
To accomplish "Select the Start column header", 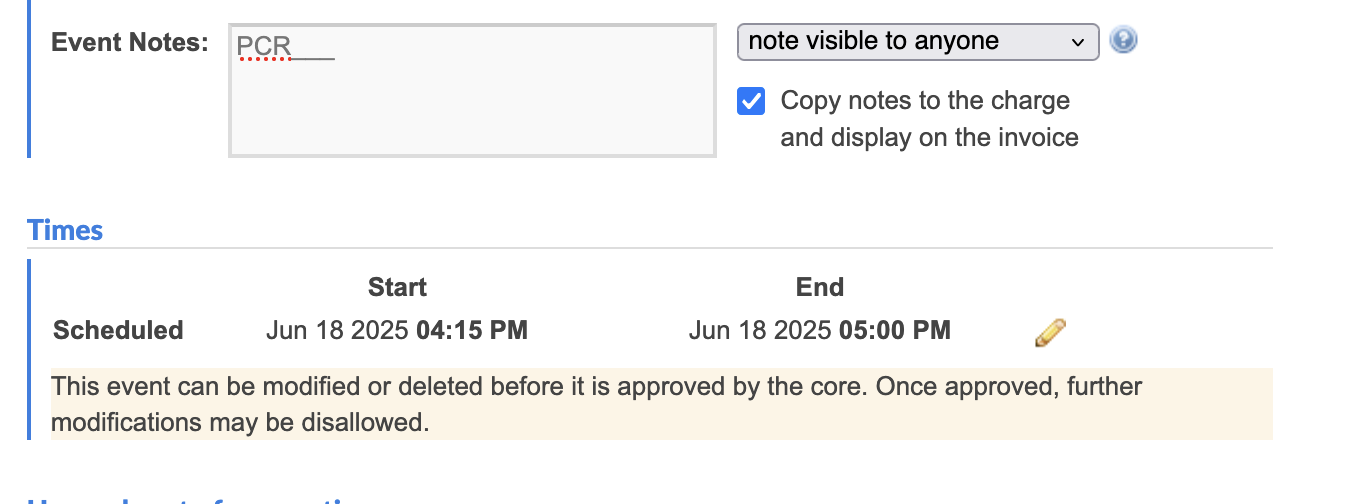I will click(x=397, y=287).
